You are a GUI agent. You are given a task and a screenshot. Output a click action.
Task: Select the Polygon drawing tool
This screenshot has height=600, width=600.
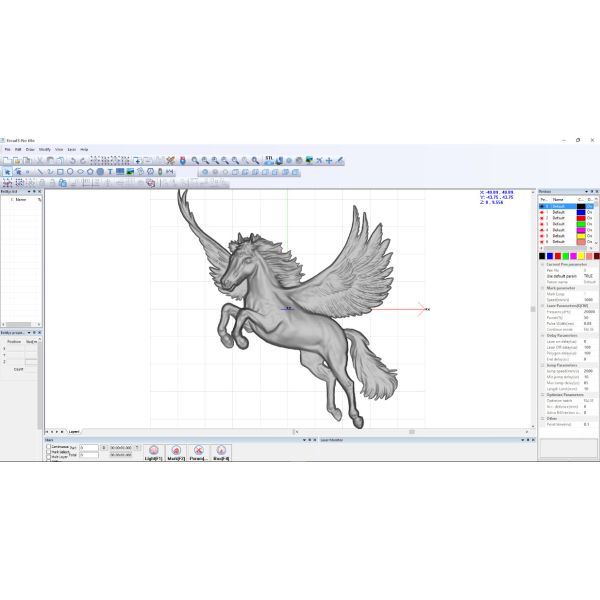[x=90, y=172]
